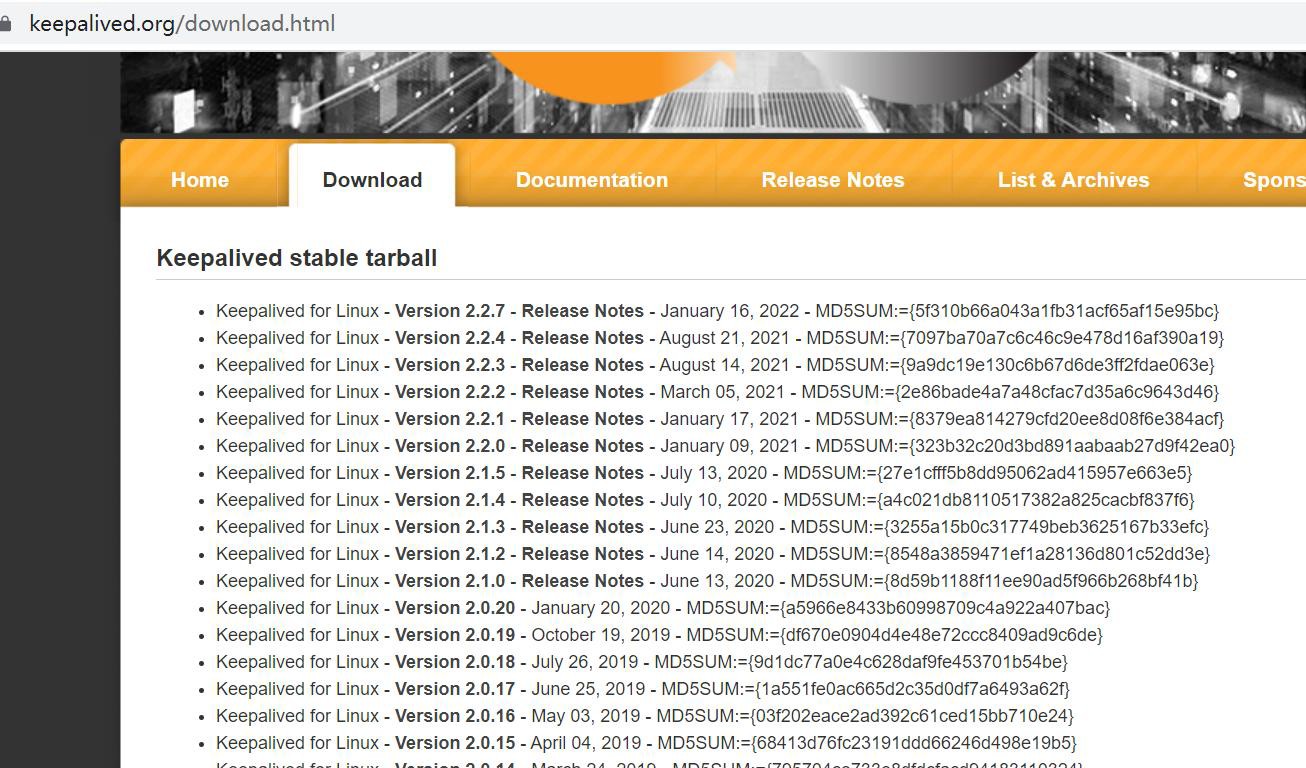This screenshot has height=768, width=1306.
Task: Click the Version 2.1.0 download link
Action: (450, 581)
